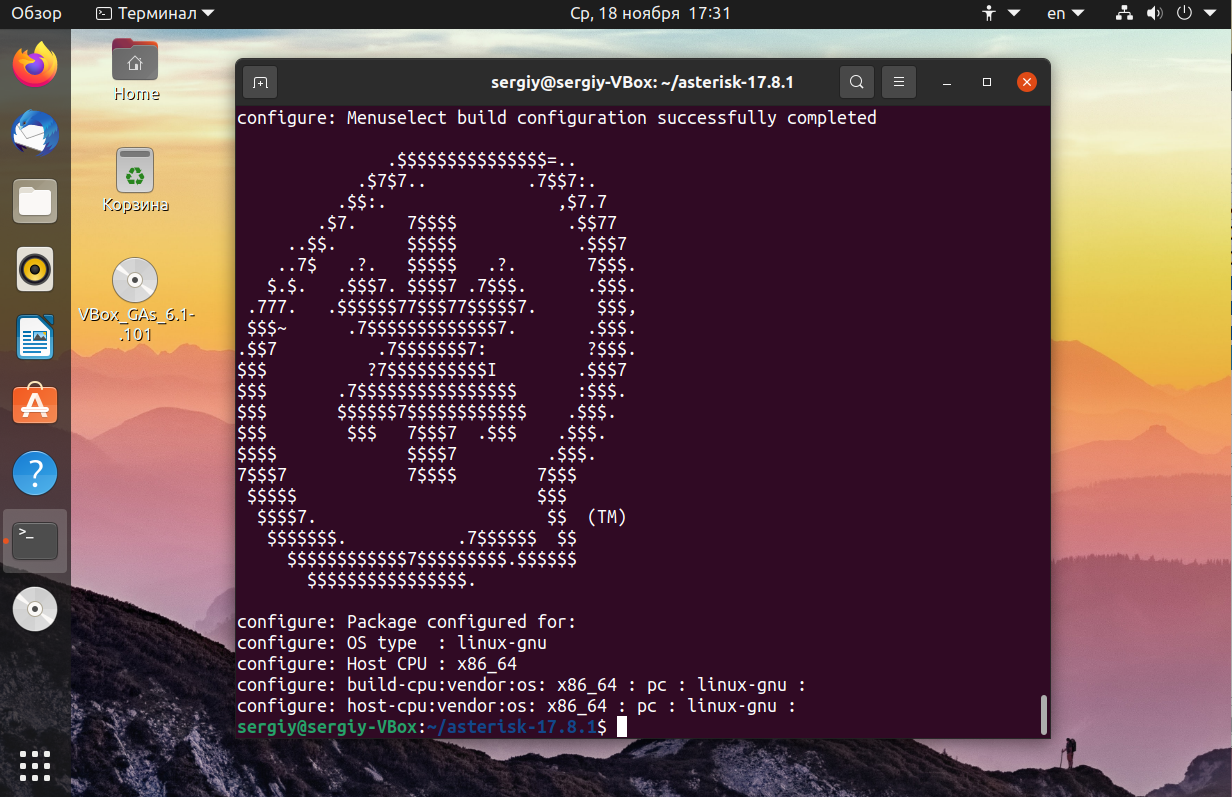1232x797 pixels.
Task: Open a new terminal tab button
Action: coord(259,82)
